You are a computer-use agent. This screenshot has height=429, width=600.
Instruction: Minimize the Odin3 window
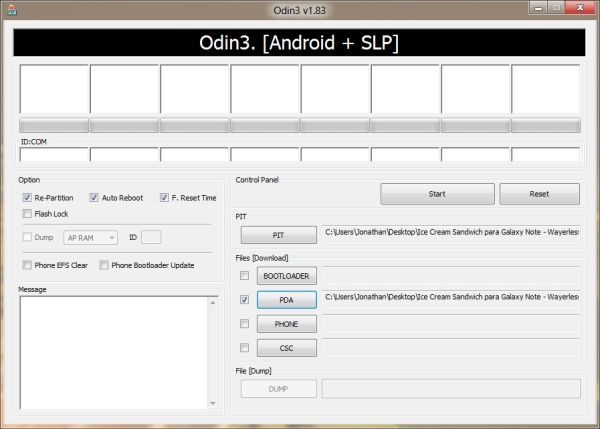(x=538, y=8)
